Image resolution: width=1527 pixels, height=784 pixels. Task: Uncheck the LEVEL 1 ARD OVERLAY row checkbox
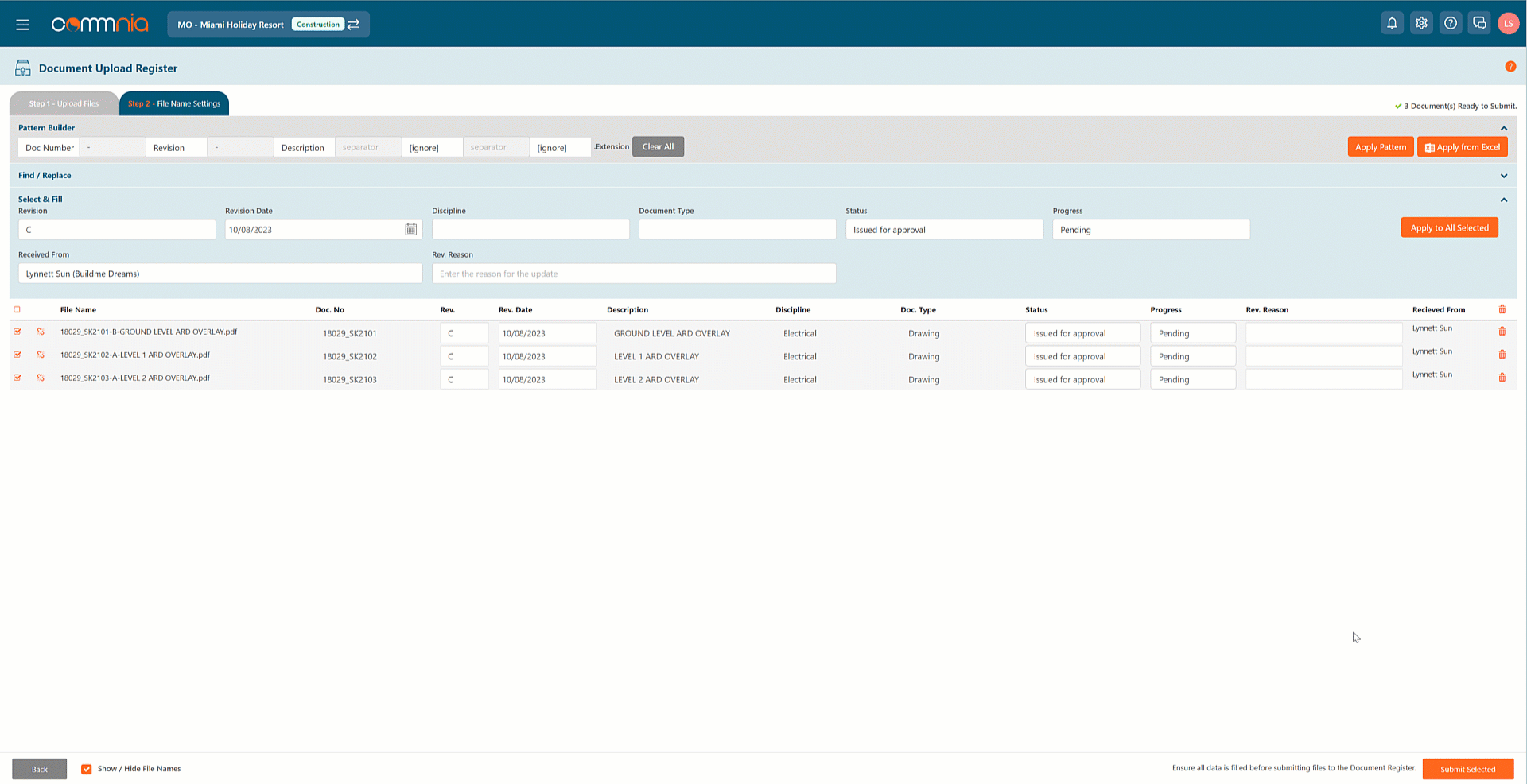coord(17,355)
